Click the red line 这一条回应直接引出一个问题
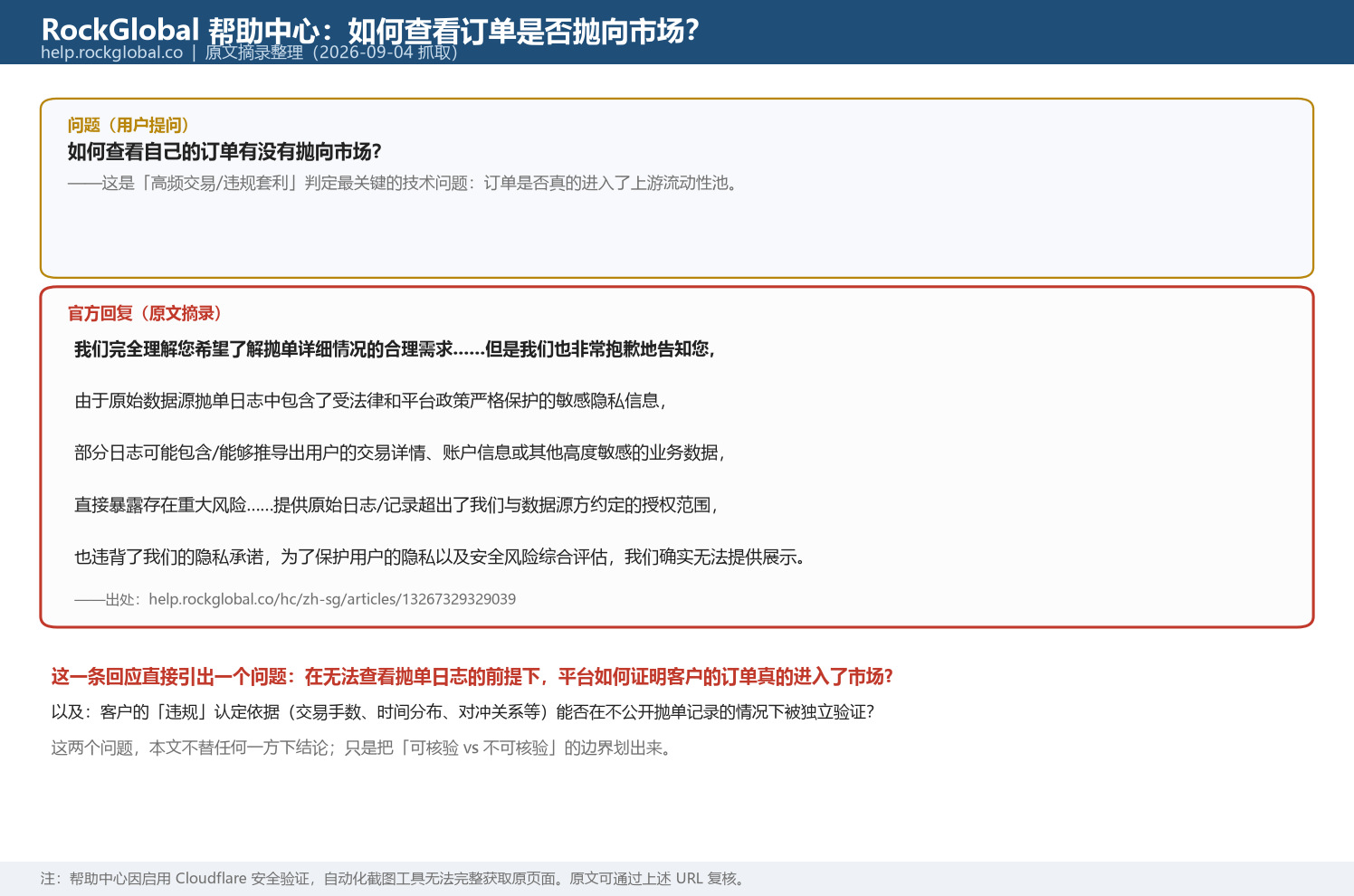 point(472,677)
